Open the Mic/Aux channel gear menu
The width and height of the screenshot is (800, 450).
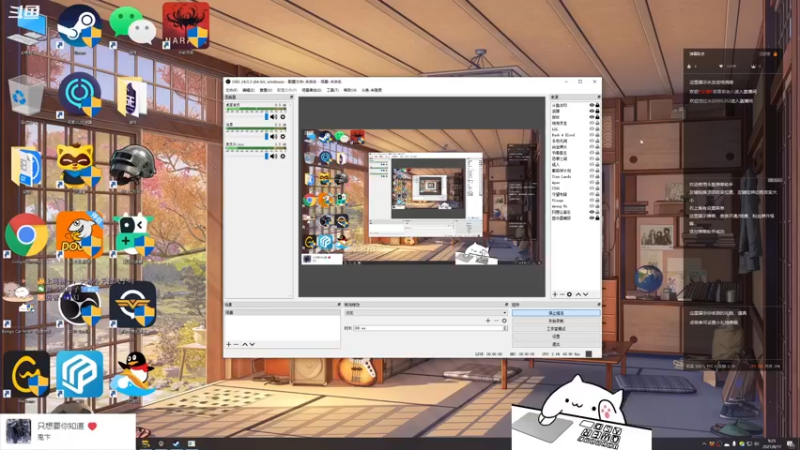(x=283, y=156)
